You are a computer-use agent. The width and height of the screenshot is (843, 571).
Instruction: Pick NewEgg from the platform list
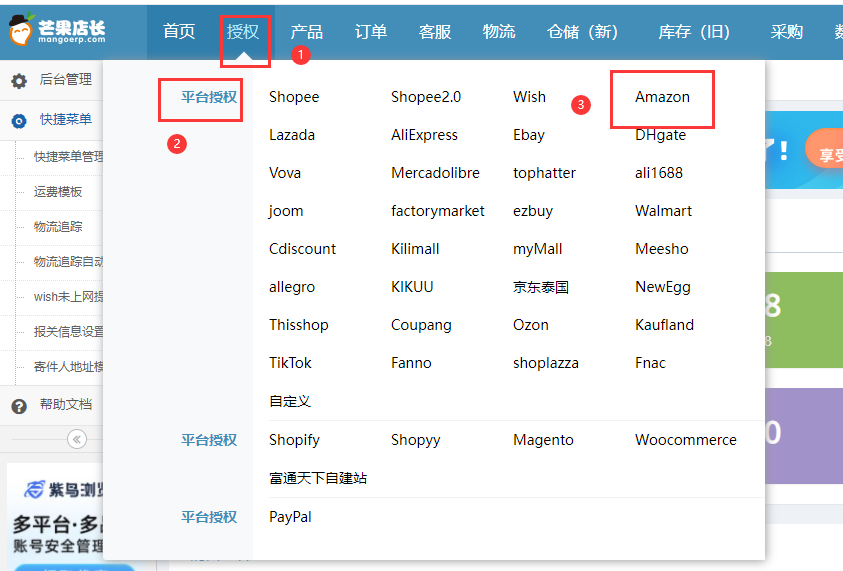point(663,287)
